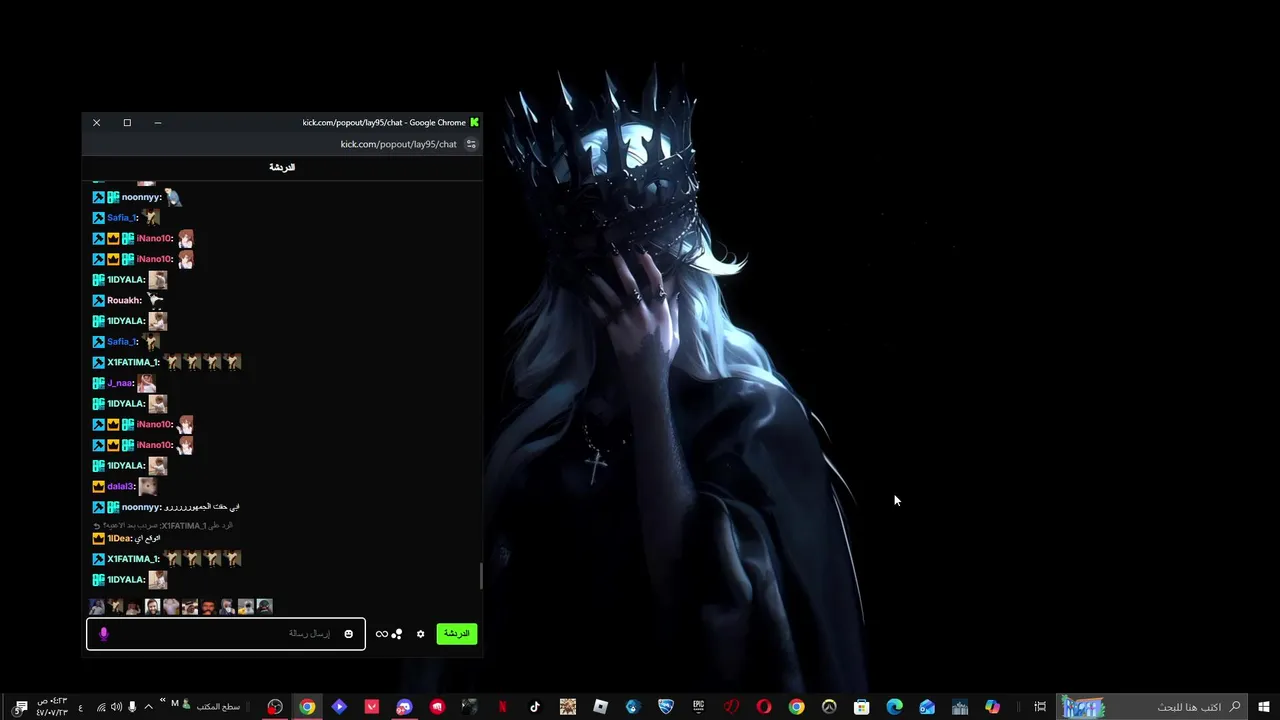Click the emote in J_naa's message
1280x720 pixels.
pos(147,383)
